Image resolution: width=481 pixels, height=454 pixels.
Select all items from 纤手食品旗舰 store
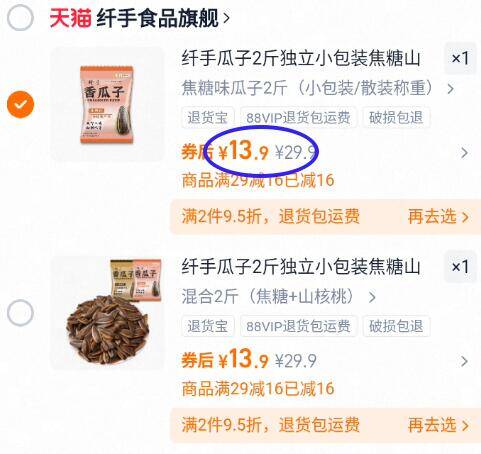point(20,18)
